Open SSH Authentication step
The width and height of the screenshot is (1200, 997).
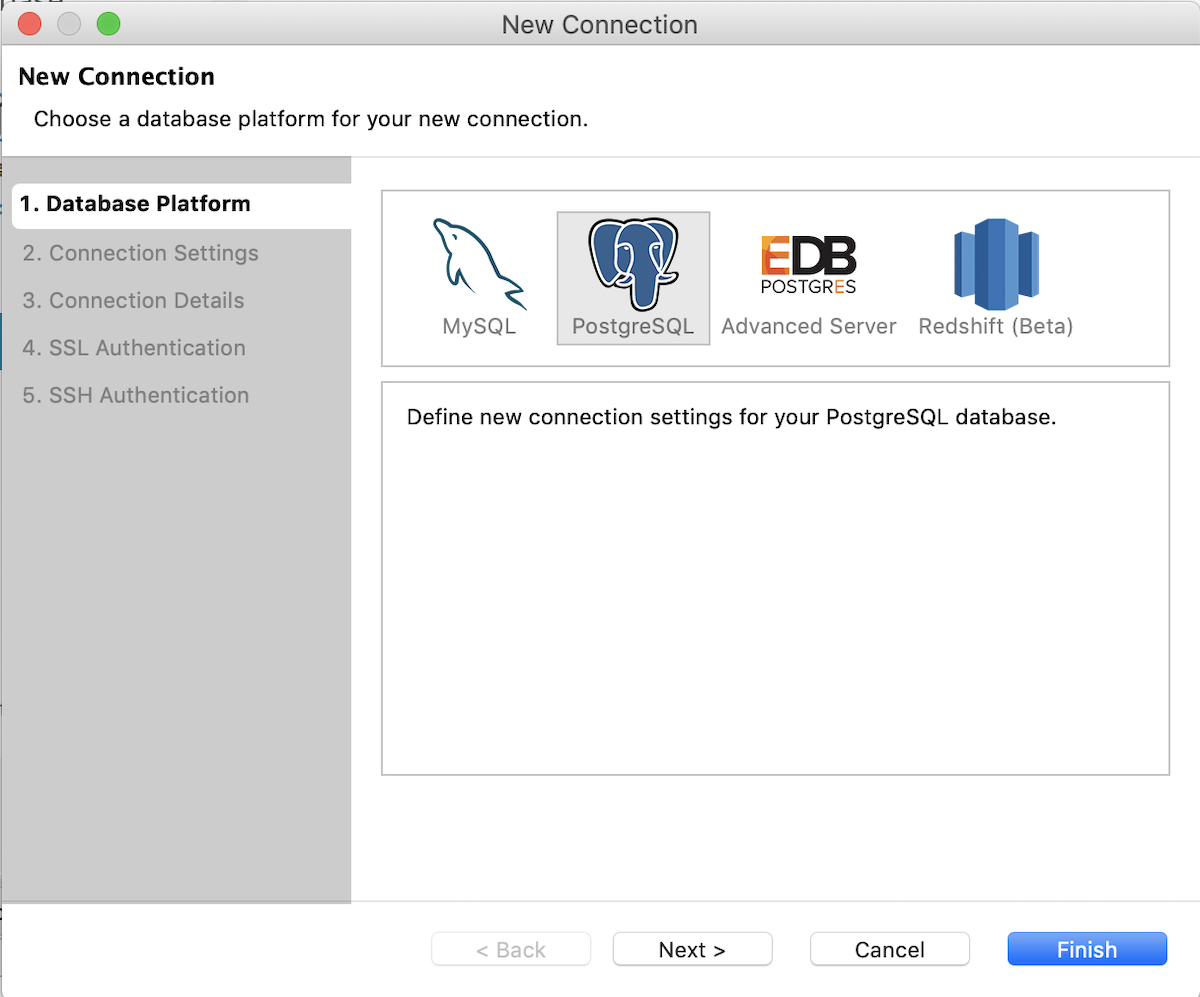pos(135,395)
